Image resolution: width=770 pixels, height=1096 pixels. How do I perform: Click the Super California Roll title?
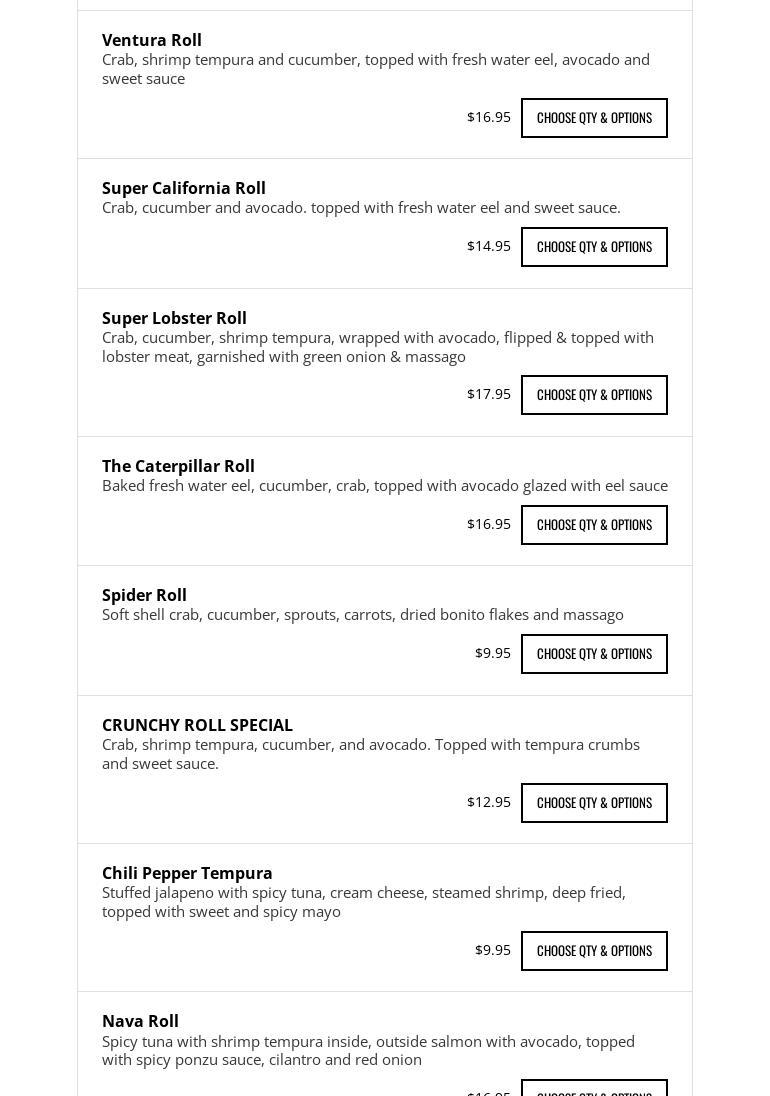[x=184, y=188]
